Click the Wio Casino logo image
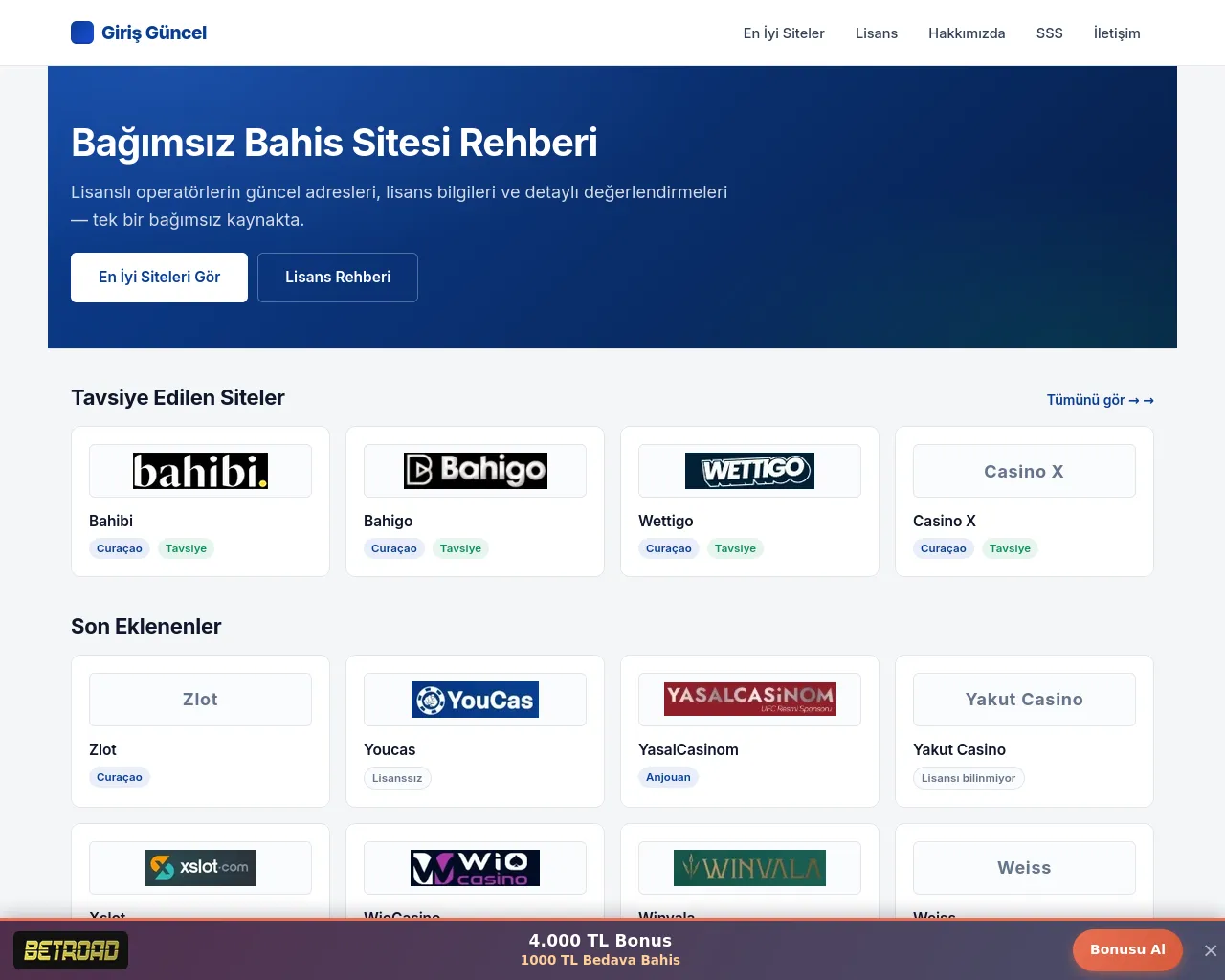The height and width of the screenshot is (980, 1225). click(x=476, y=868)
